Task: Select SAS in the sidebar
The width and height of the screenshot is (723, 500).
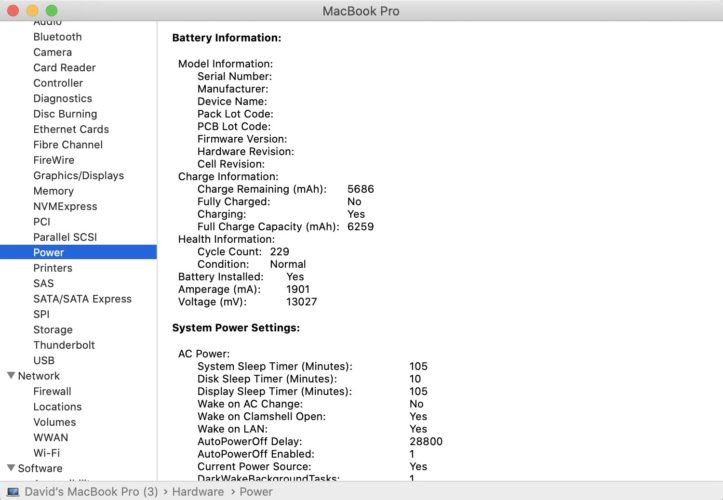Action: tap(43, 284)
